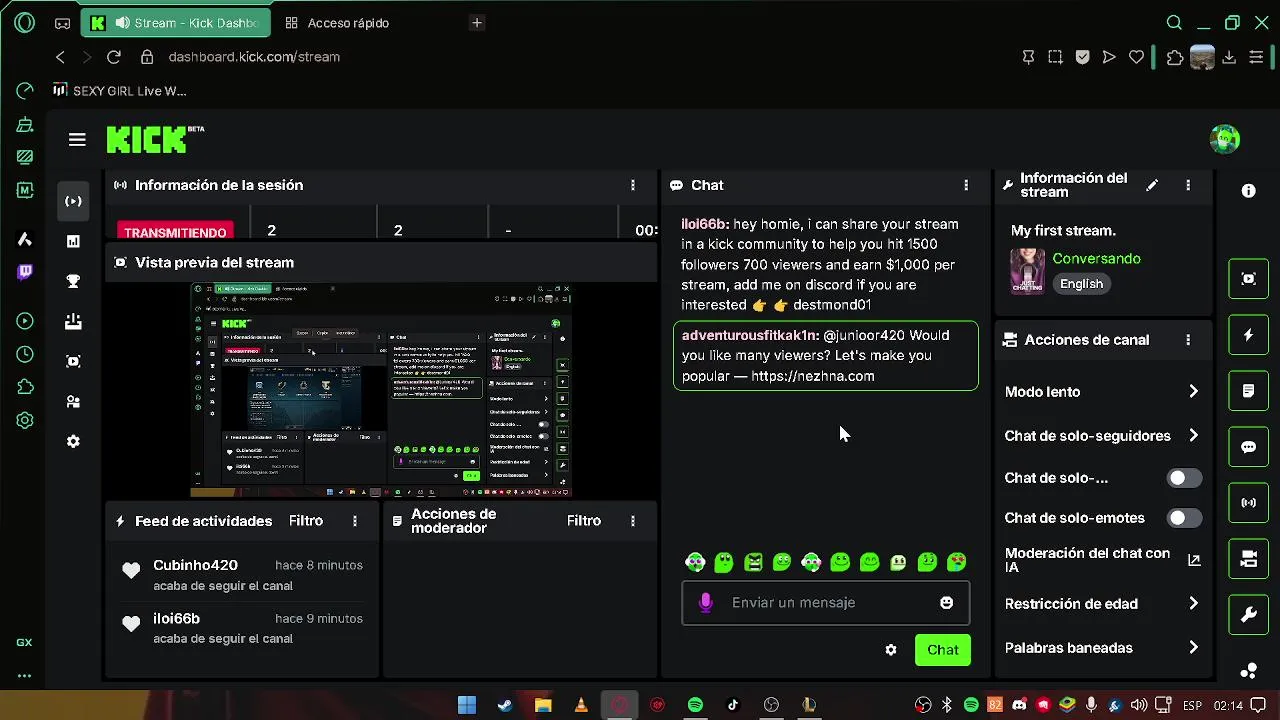Click the purple microphone icon in chat input
Viewport: 1280px width, 720px height.
point(706,602)
